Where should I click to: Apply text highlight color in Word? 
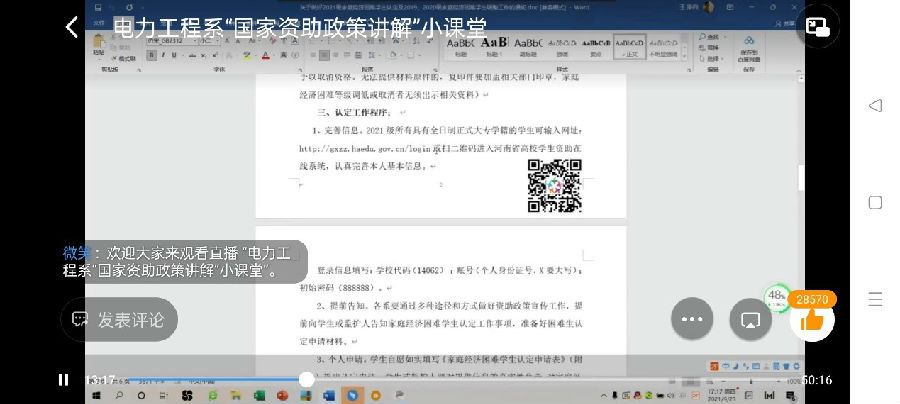[247, 56]
